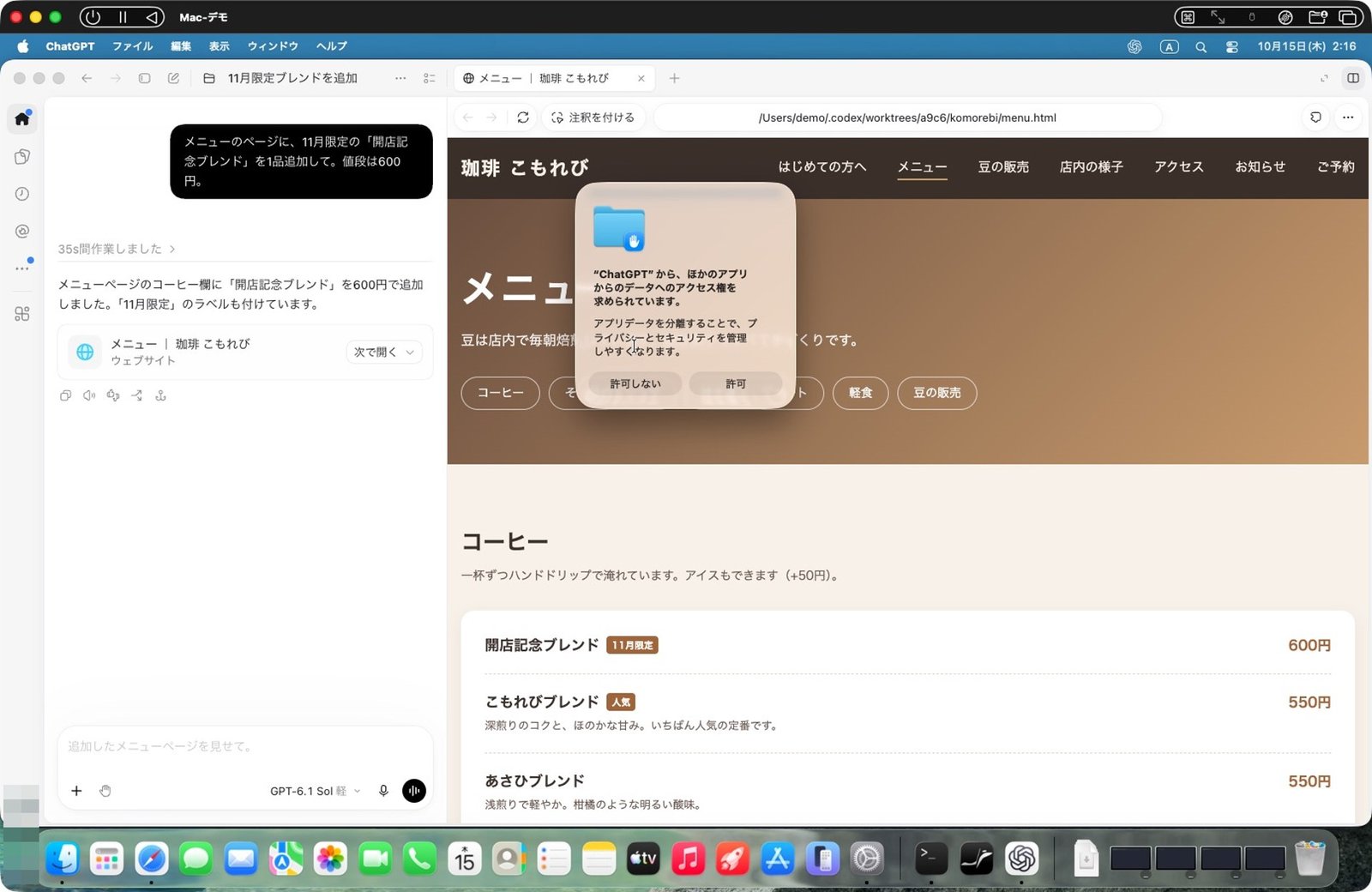Open the ファイル menu in the menu bar
This screenshot has height=892, width=1372.
coord(133,46)
